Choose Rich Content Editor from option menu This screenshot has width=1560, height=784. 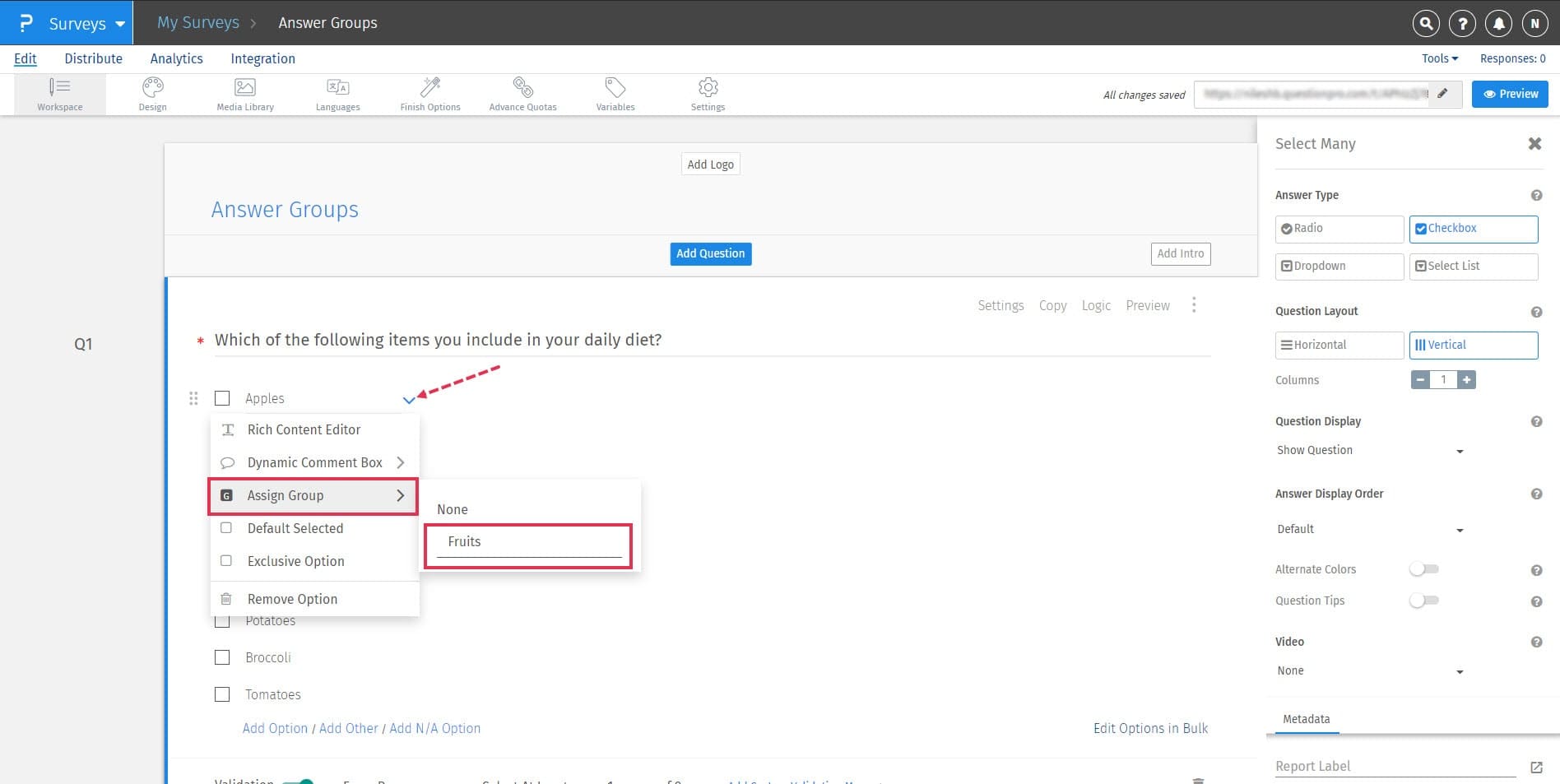point(314,429)
